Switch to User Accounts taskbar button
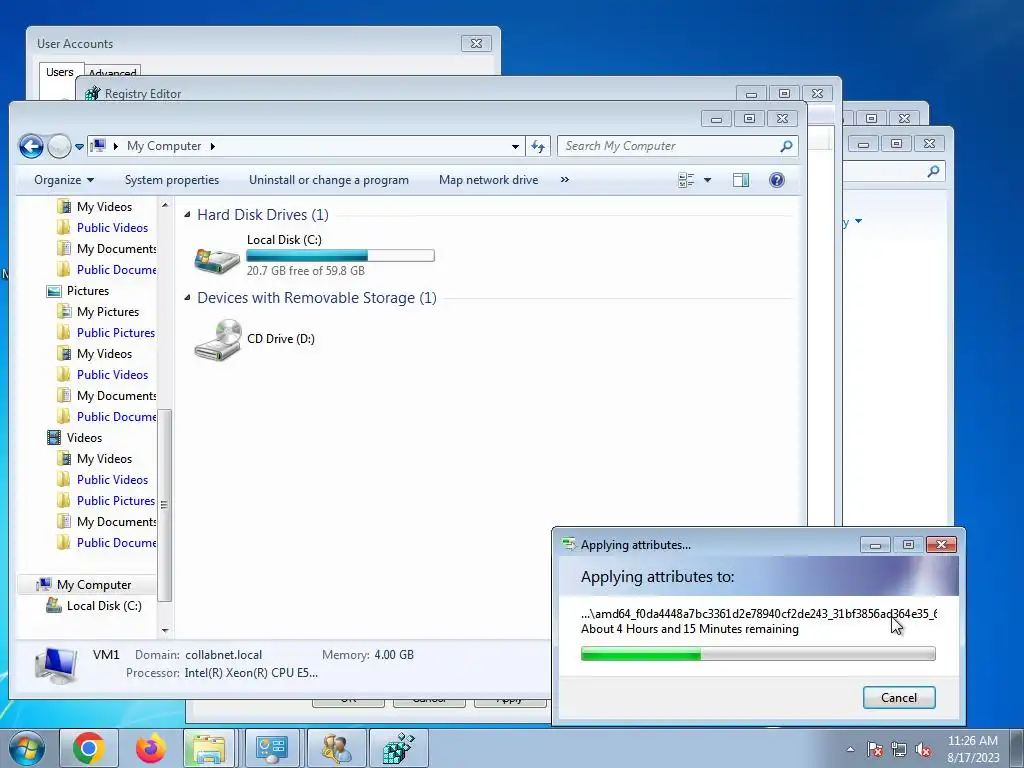The height and width of the screenshot is (768, 1024). click(x=337, y=748)
